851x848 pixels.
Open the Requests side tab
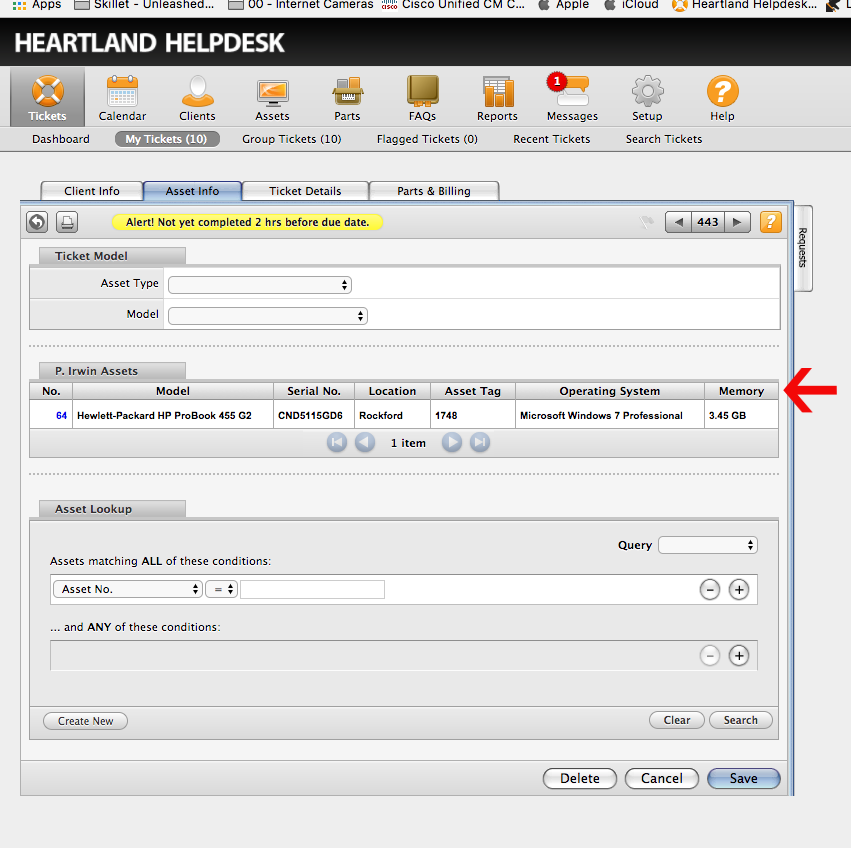point(803,248)
